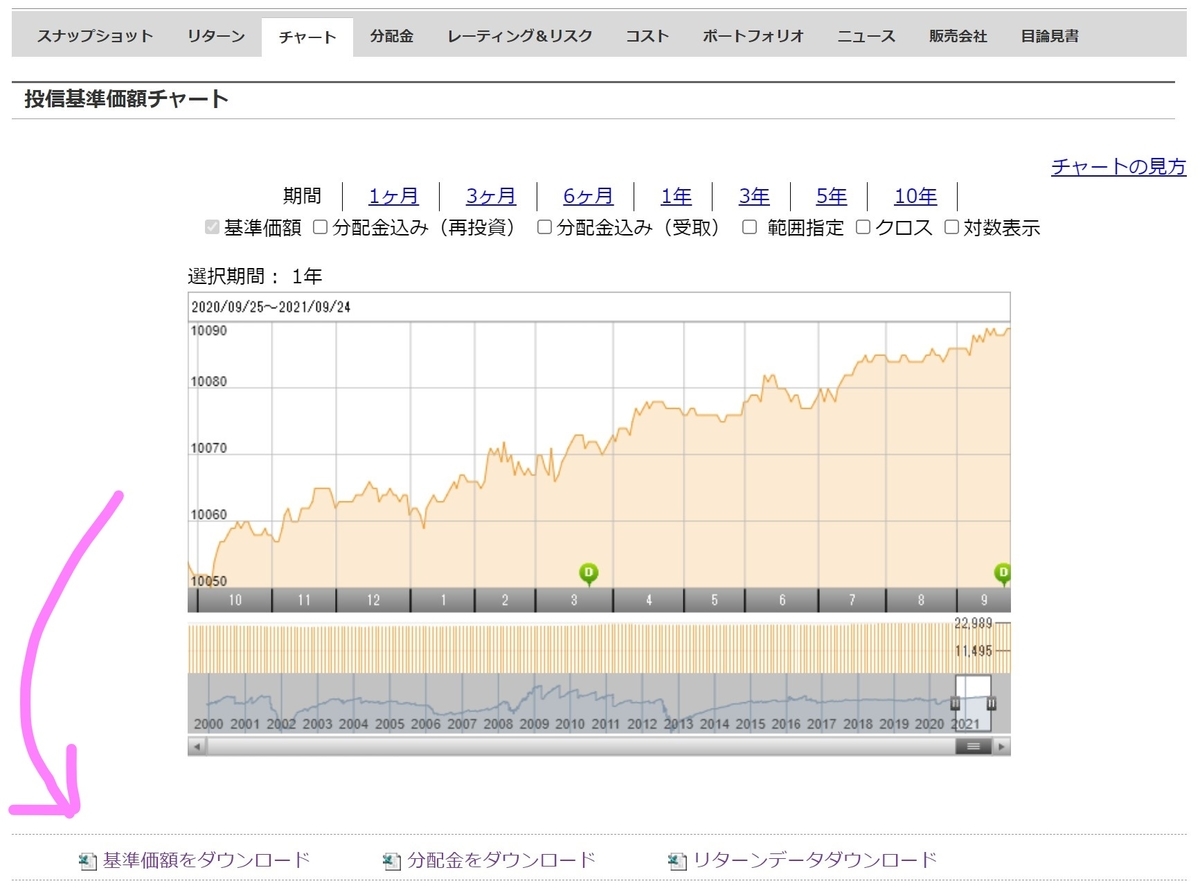Click month 4 on chart axis

(x=648, y=600)
